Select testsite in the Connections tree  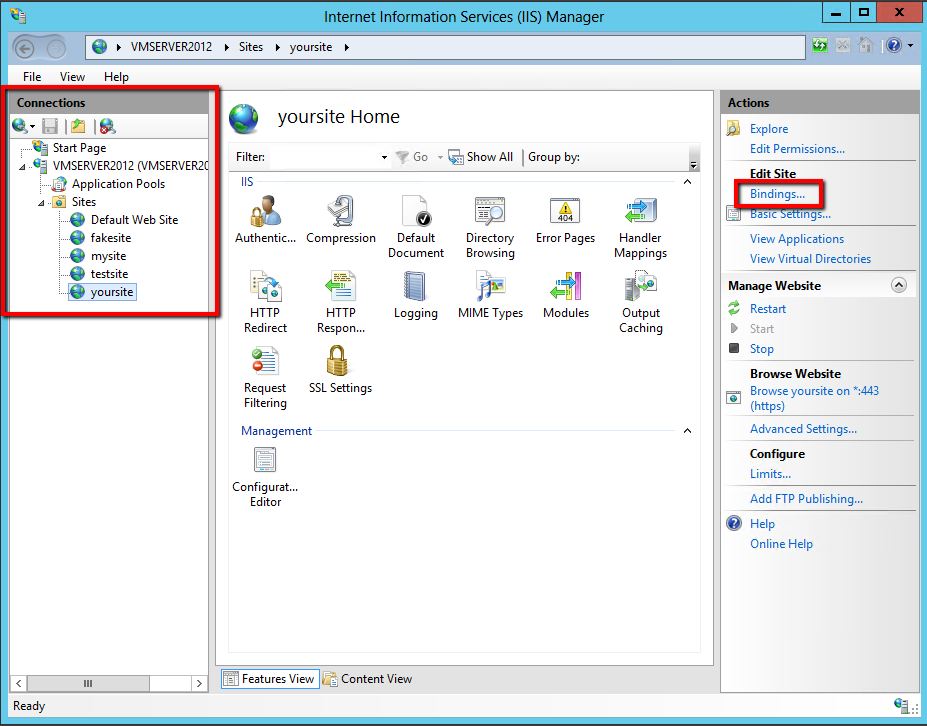(x=109, y=274)
